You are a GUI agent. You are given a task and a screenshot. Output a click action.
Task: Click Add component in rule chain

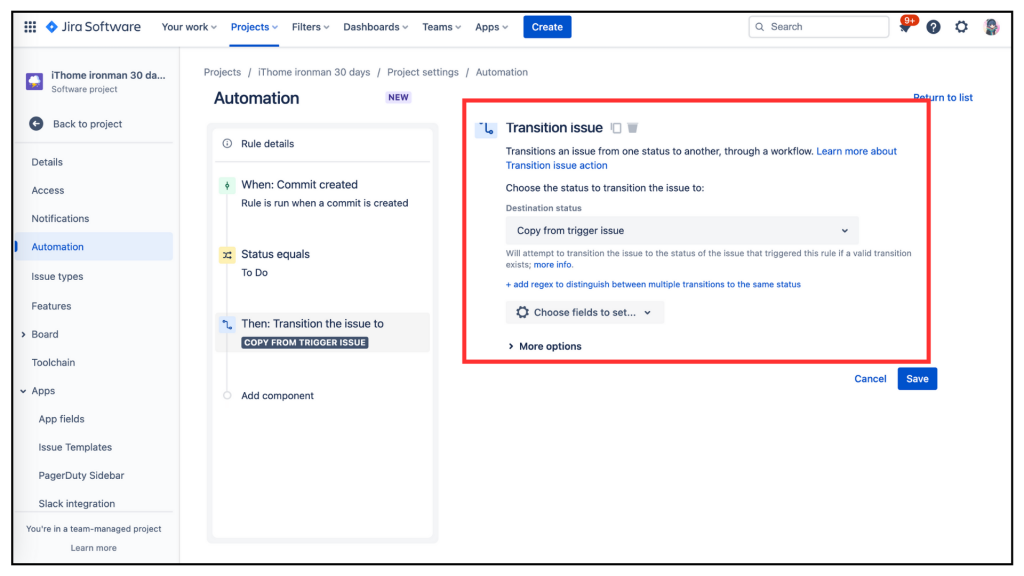[x=277, y=395]
